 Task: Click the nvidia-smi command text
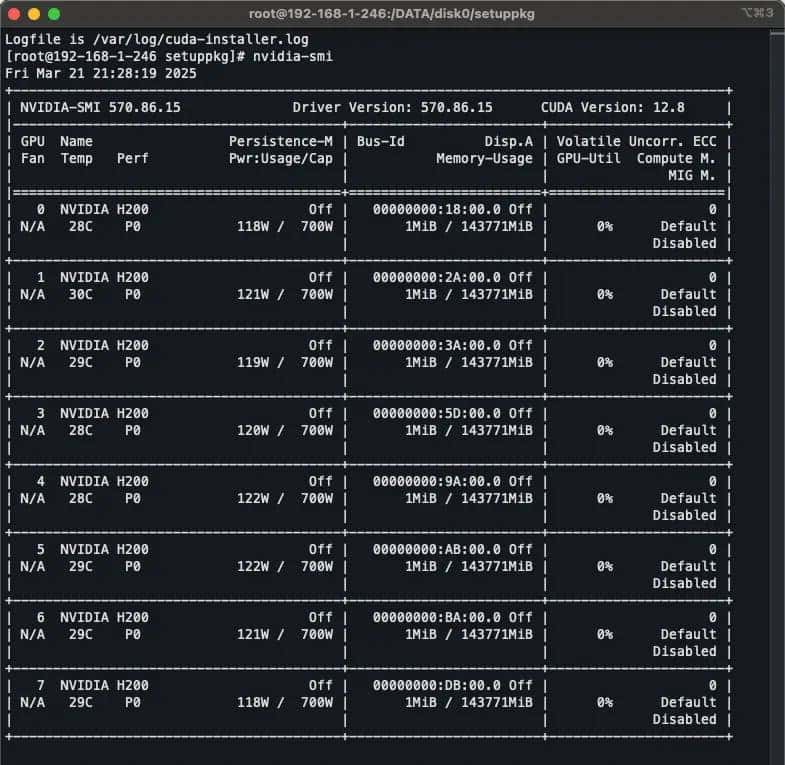pyautogui.click(x=293, y=56)
